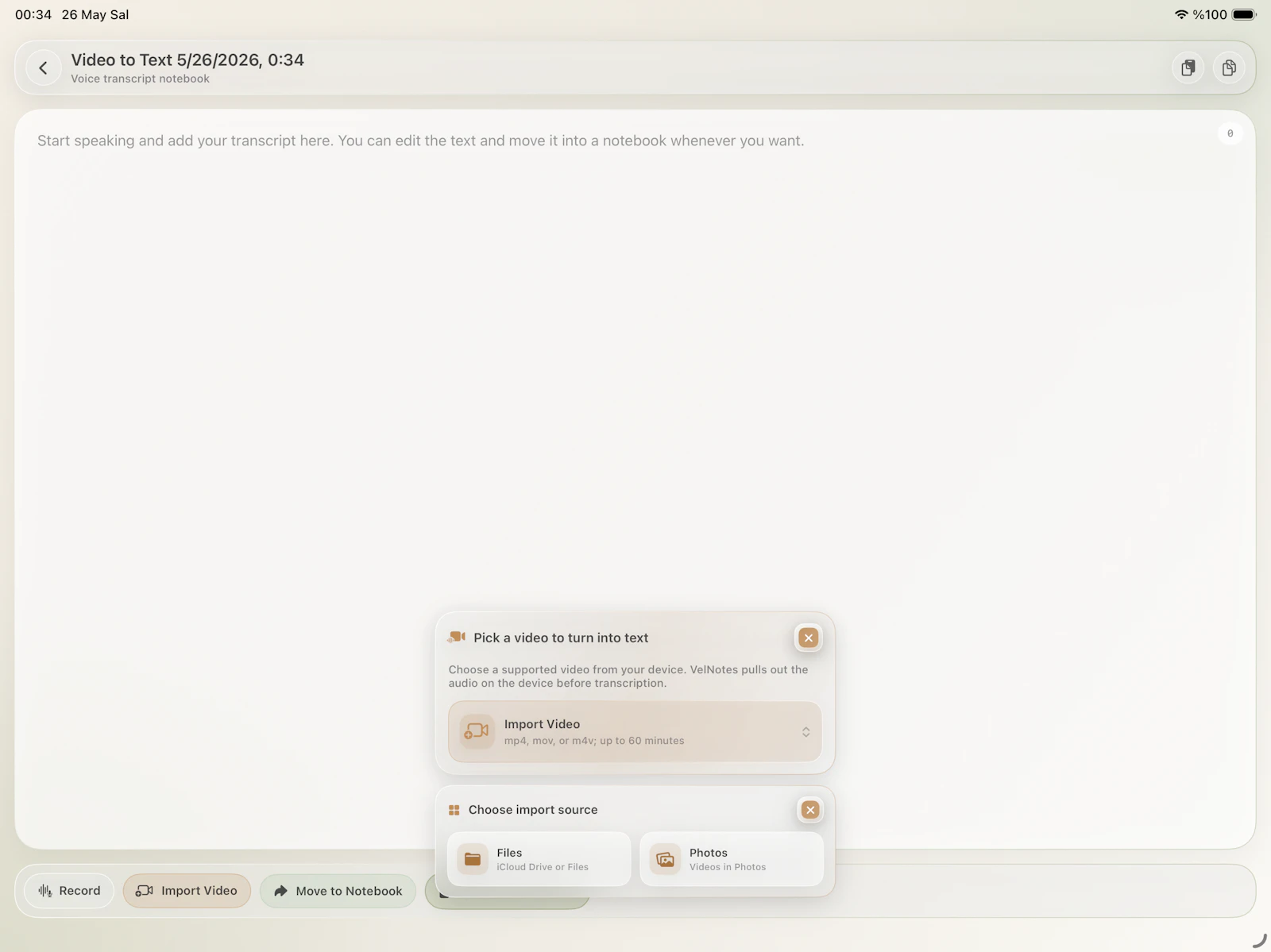
Task: Tap the status bar date "26 May Sal"
Action: [x=95, y=14]
